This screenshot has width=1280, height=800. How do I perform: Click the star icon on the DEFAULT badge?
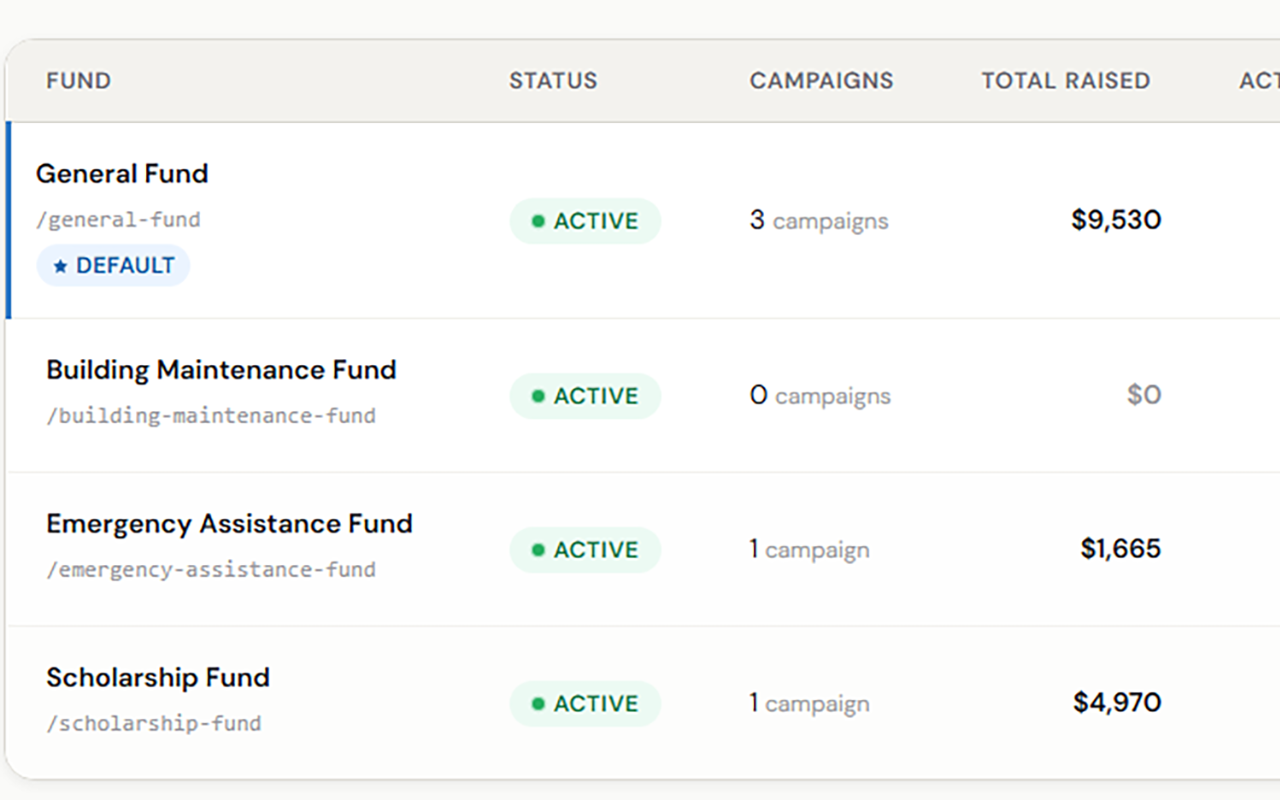click(60, 264)
